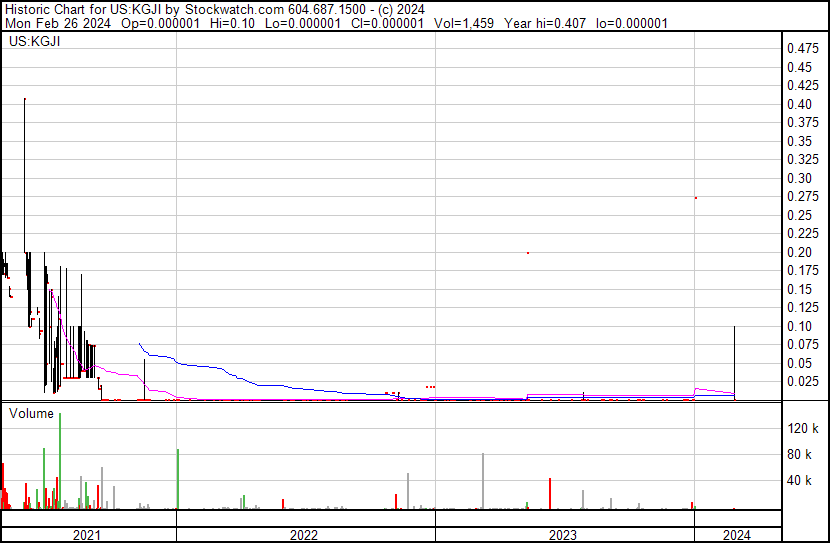Click the 0.25 price axis label

802,215
